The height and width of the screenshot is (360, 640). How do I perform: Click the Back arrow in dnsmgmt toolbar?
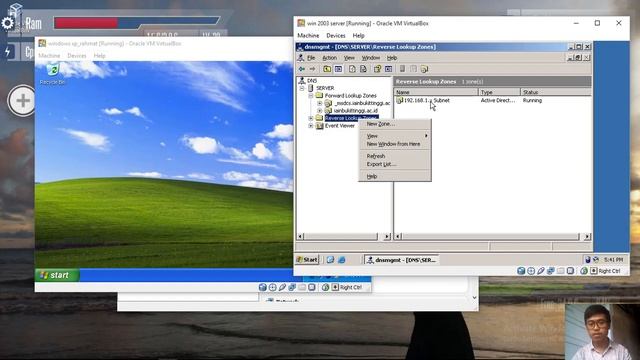(x=302, y=69)
